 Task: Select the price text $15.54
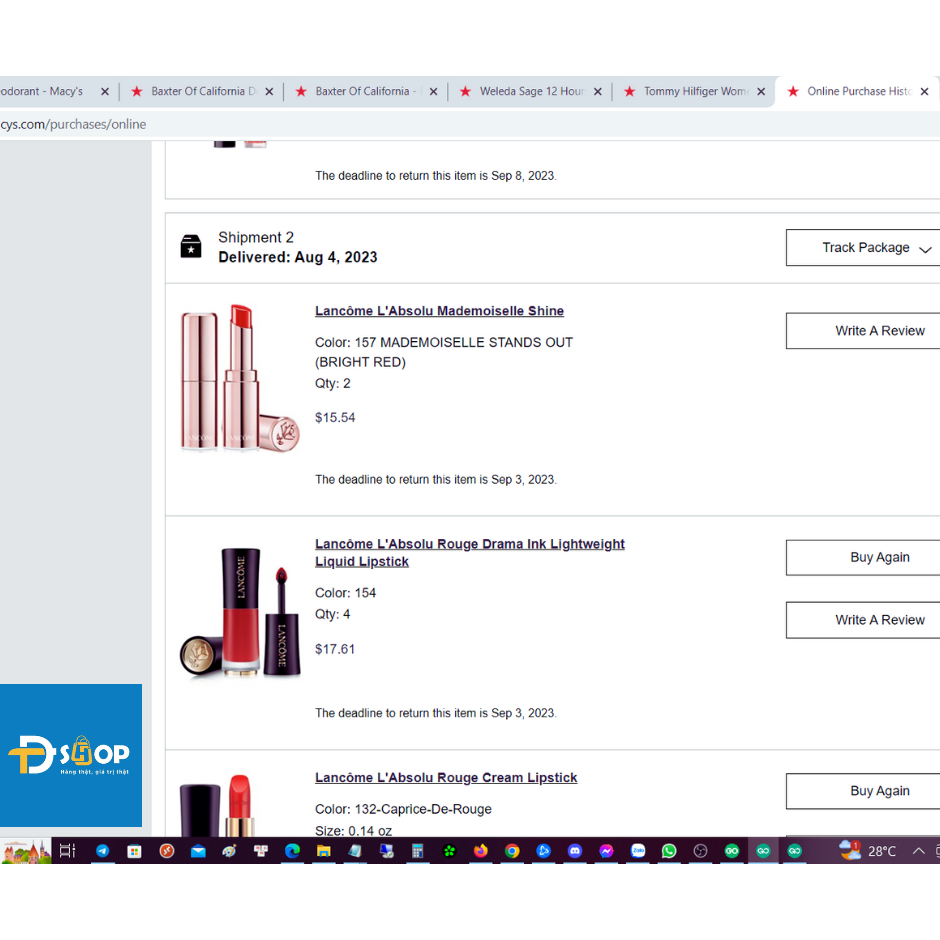coord(335,418)
